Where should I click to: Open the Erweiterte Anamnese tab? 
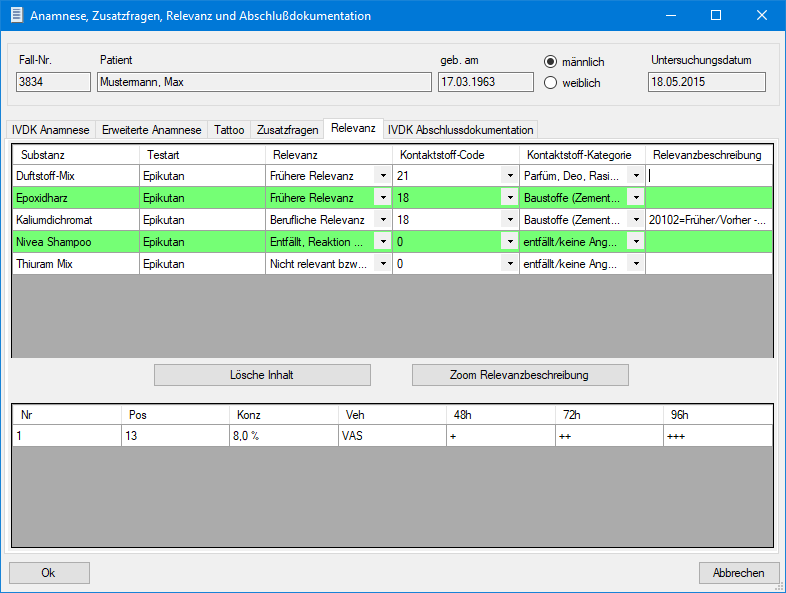(x=152, y=130)
